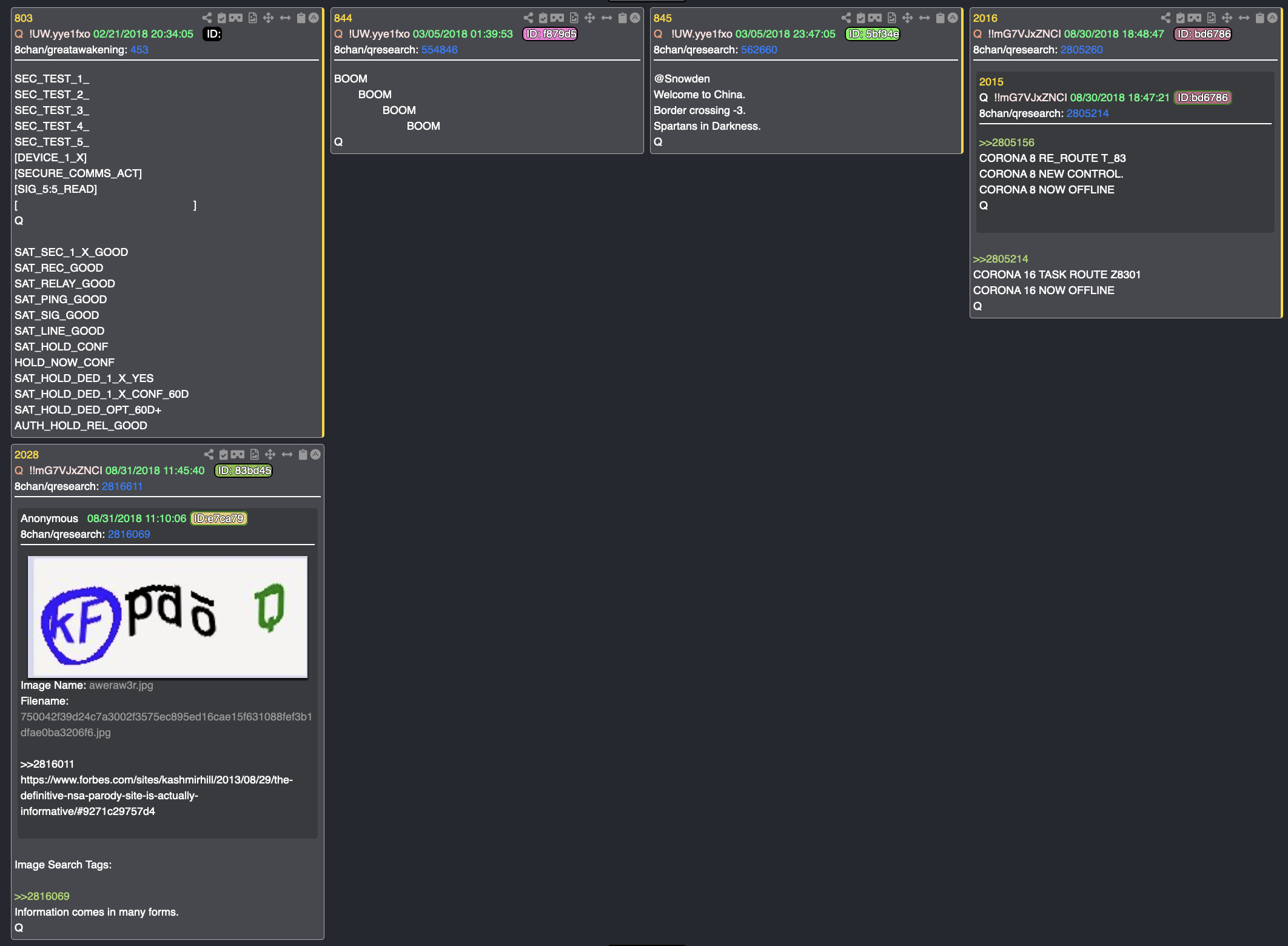This screenshot has height=946, width=1288.
Task: Share post 2016 using the share icon
Action: (1166, 18)
